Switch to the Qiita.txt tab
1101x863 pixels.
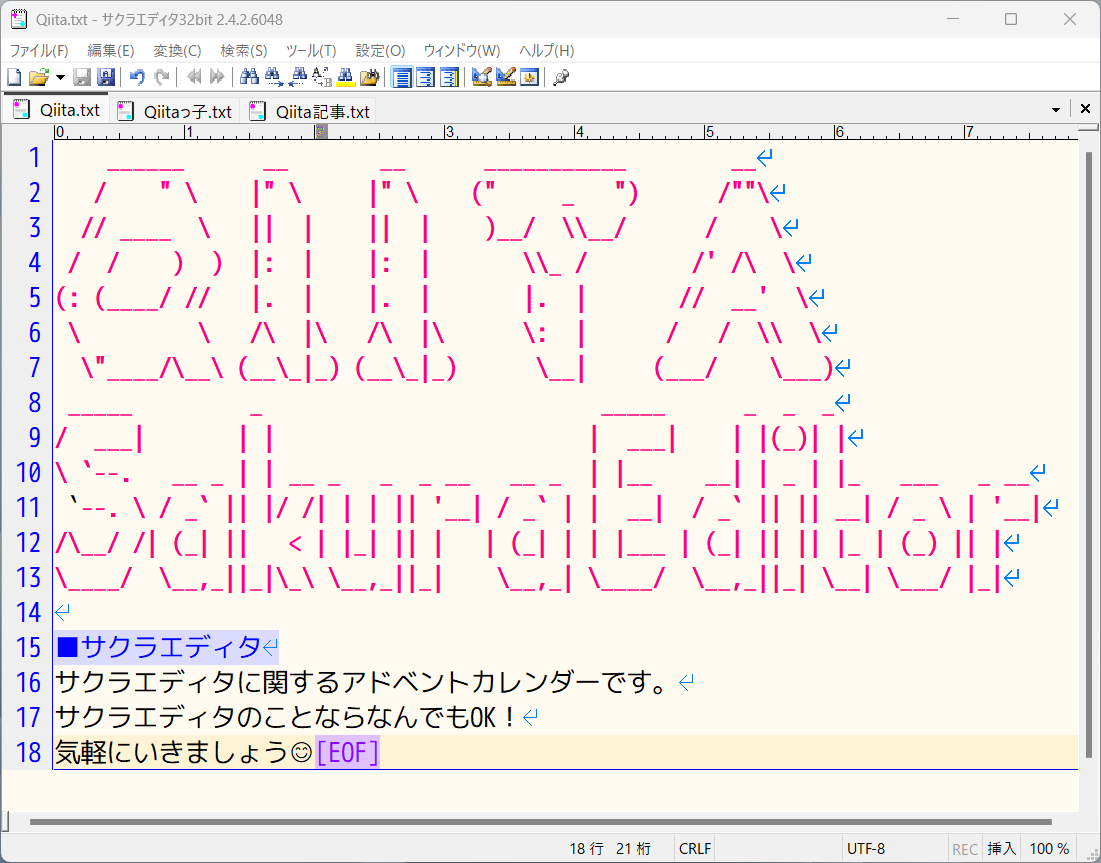56,110
